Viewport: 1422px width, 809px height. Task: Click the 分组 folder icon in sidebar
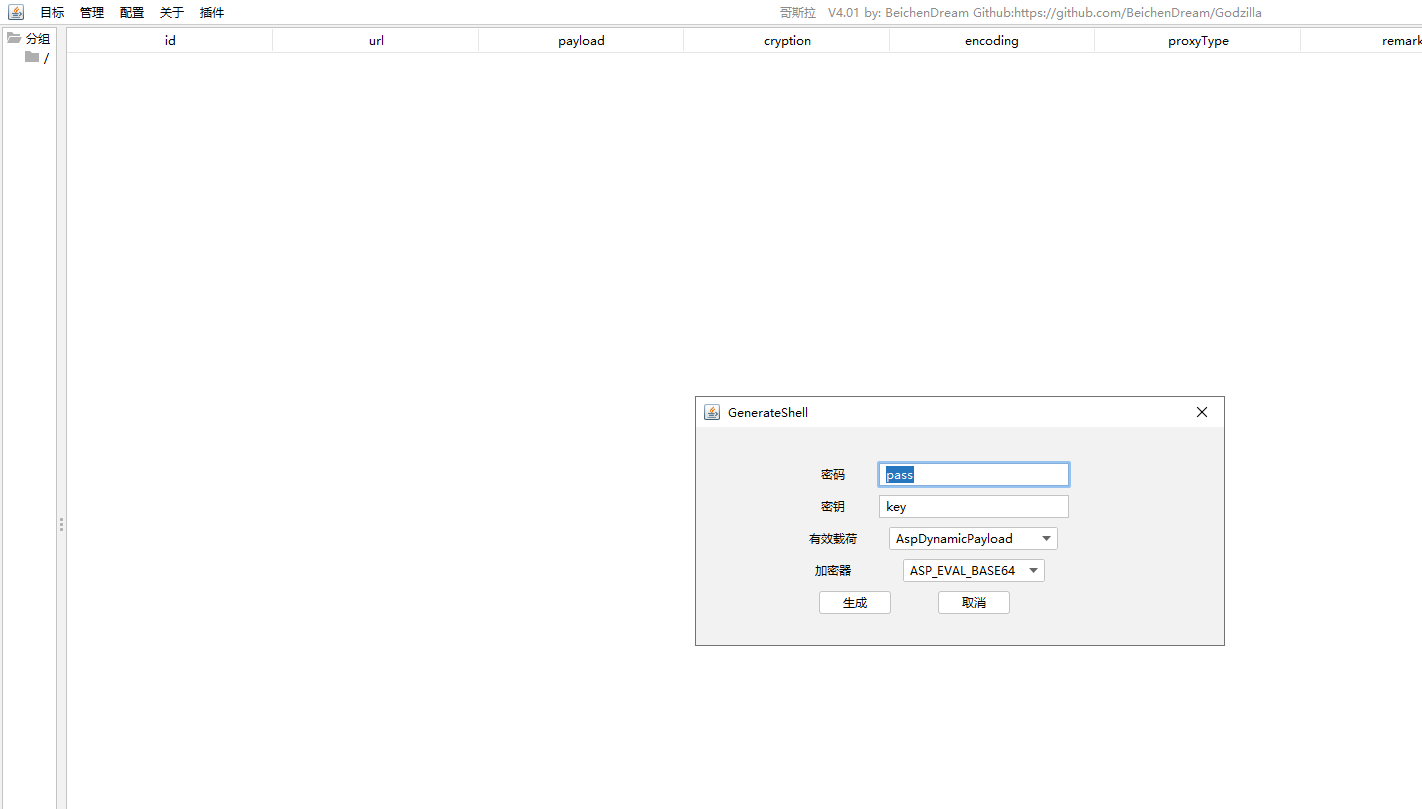(x=14, y=38)
